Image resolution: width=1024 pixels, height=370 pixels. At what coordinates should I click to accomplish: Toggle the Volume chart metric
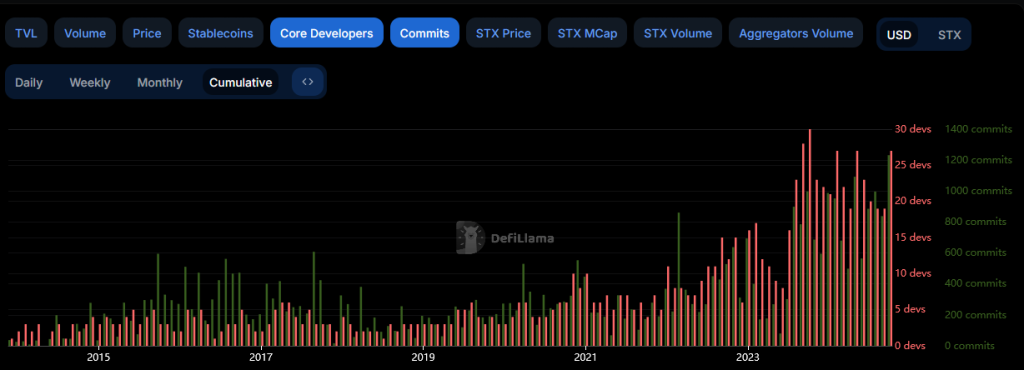point(85,33)
